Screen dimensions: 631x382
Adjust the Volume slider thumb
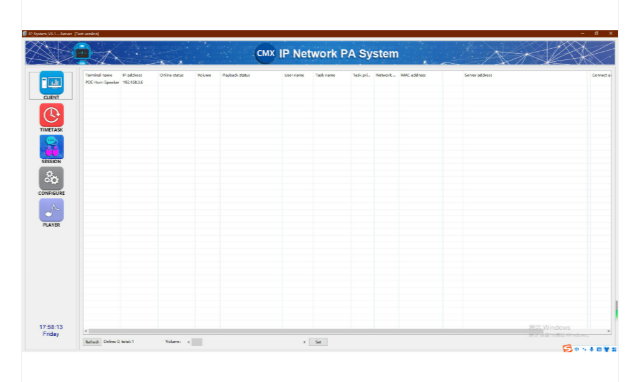pyautogui.click(x=197, y=342)
